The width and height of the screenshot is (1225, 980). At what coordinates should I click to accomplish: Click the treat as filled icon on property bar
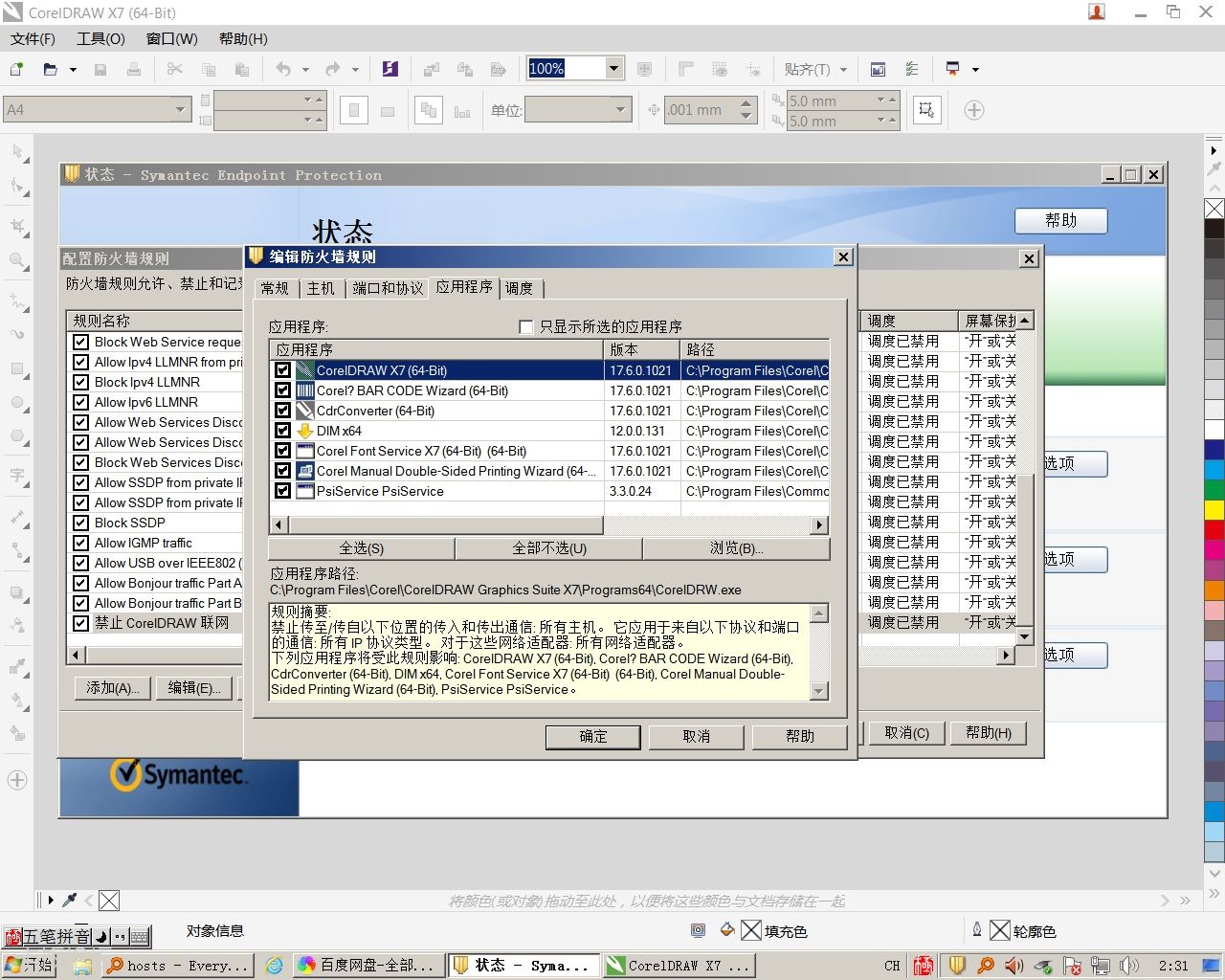pyautogui.click(x=926, y=110)
